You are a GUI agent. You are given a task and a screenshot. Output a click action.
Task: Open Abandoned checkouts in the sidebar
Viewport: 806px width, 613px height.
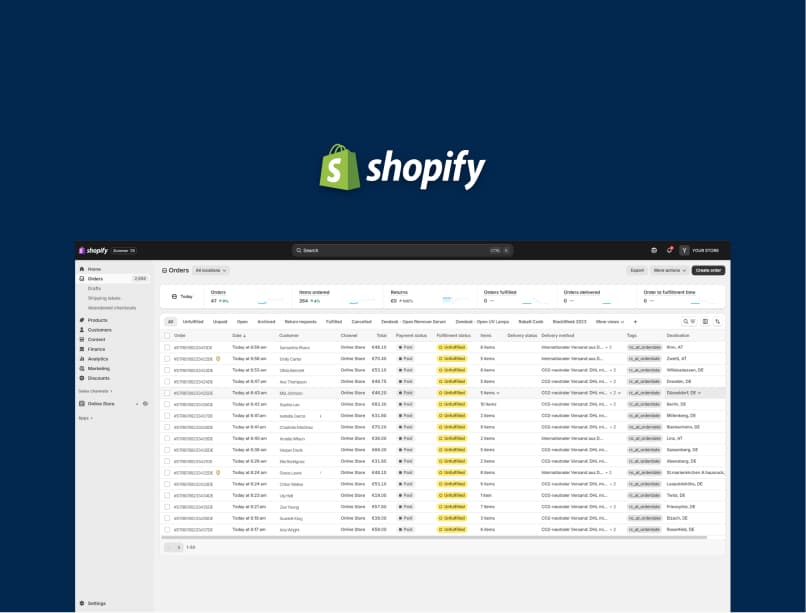(112, 308)
